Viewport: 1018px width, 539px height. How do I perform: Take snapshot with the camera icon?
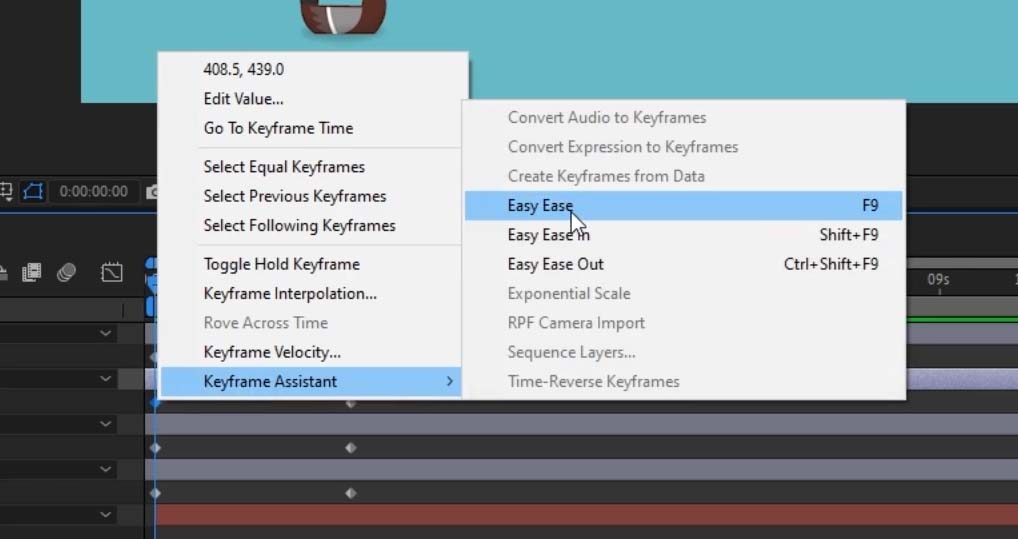coord(153,192)
